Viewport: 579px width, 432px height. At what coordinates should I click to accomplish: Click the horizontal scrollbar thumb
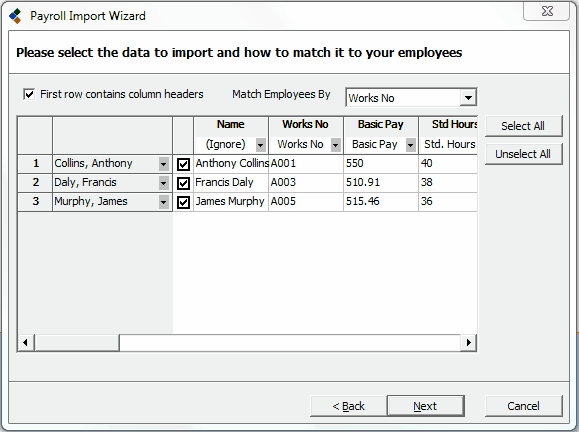pos(77,343)
